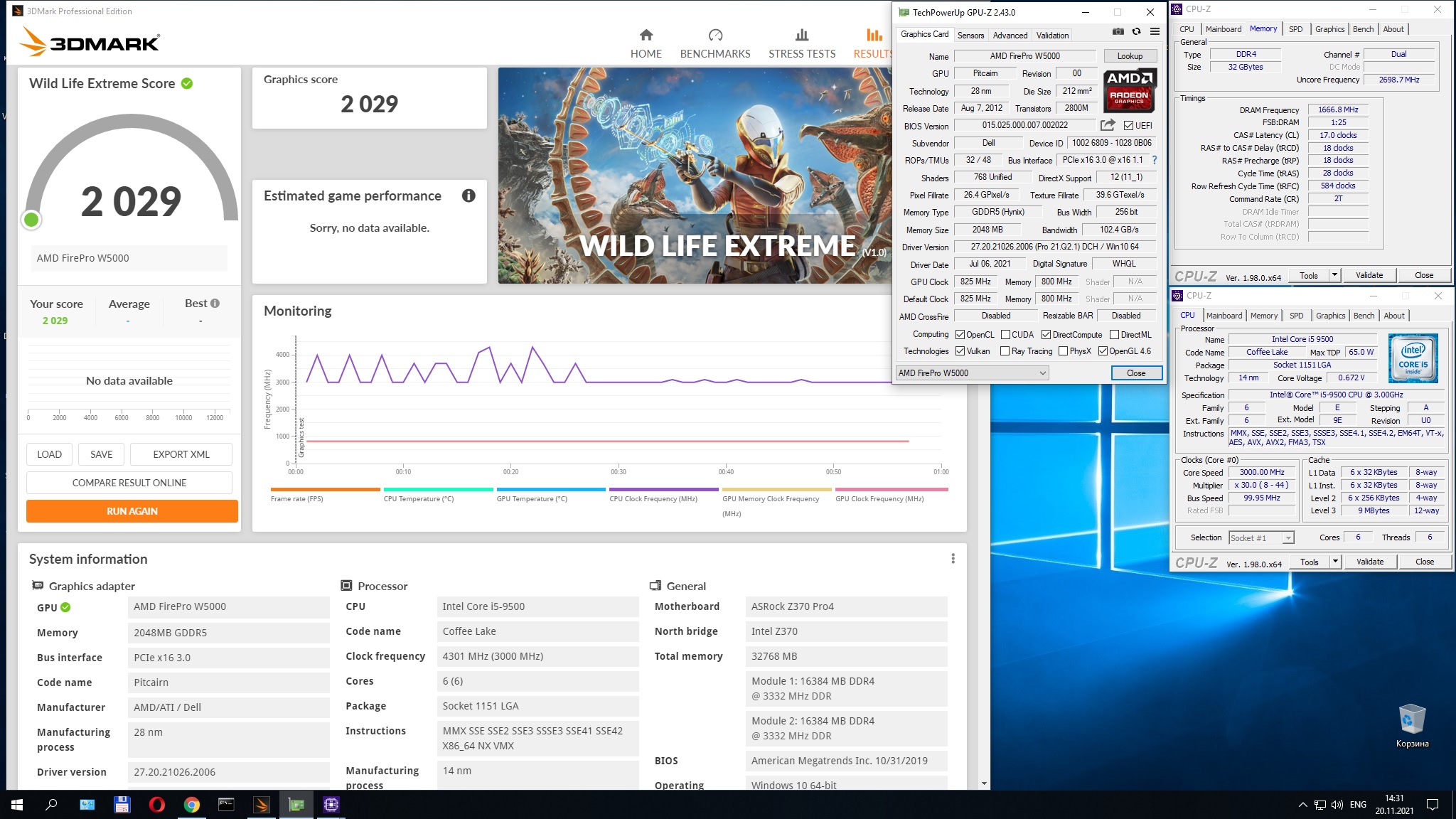This screenshot has height=819, width=1456.
Task: Click GPU-Z refresh icon
Action: pyautogui.click(x=1136, y=32)
